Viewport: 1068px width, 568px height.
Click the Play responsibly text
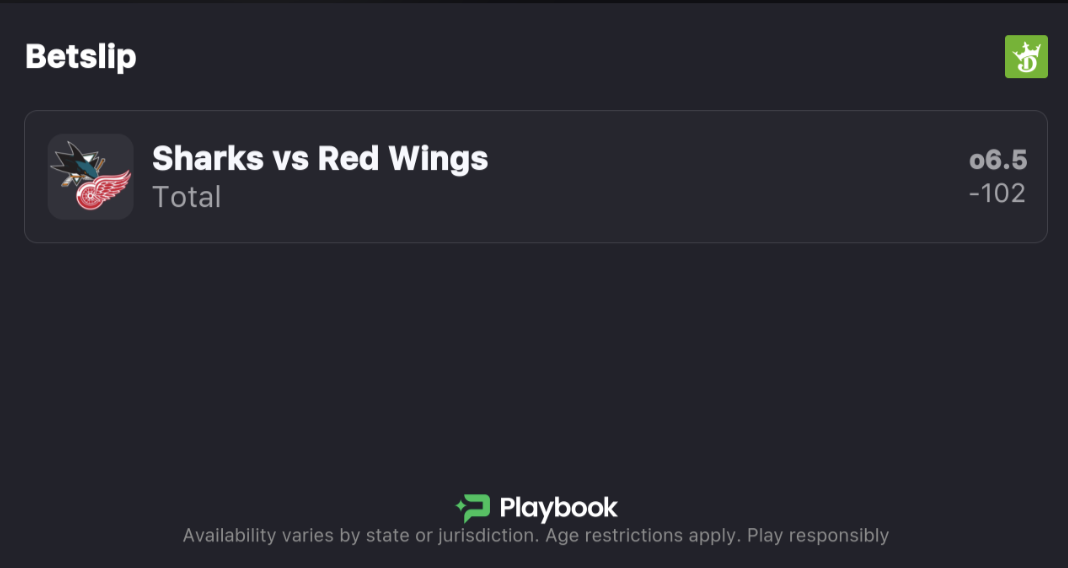pos(818,536)
